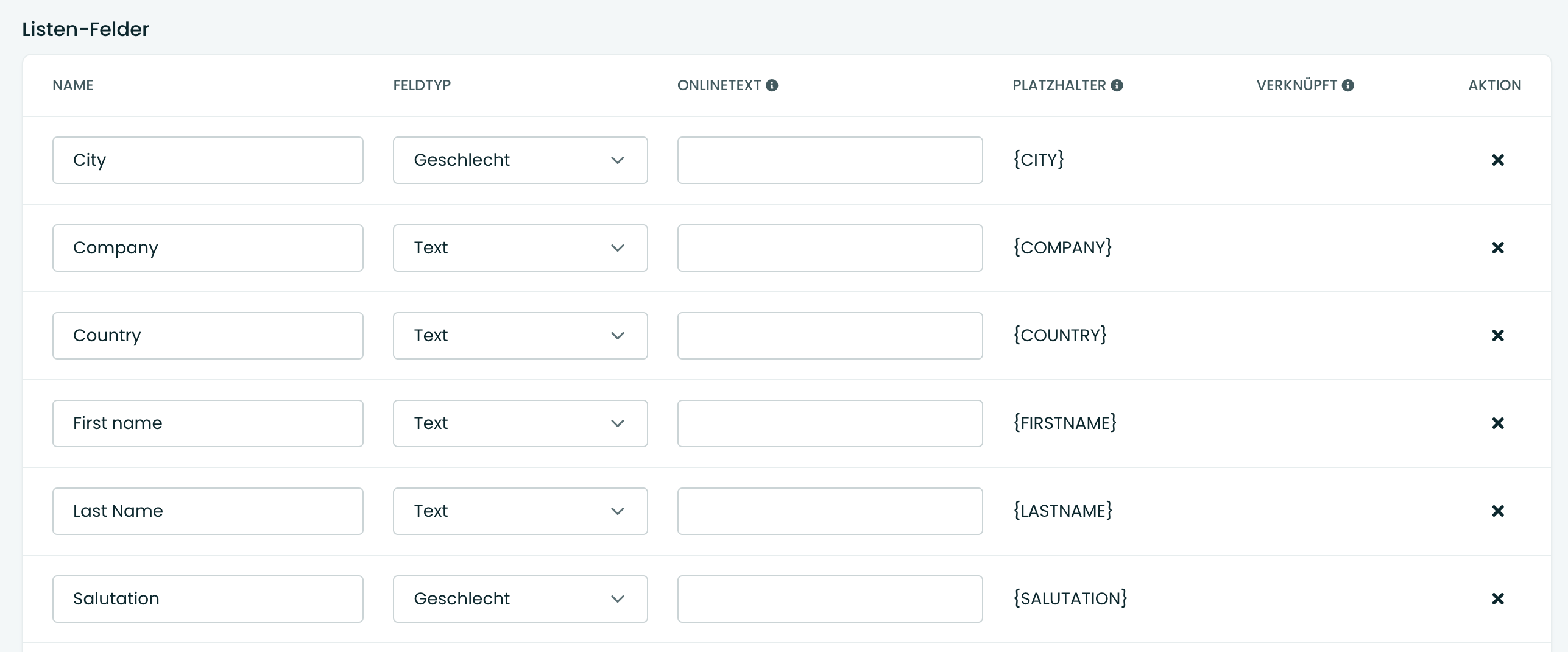Click the info icon next to ONLINETEXT
The height and width of the screenshot is (652, 1568).
pyautogui.click(x=772, y=85)
